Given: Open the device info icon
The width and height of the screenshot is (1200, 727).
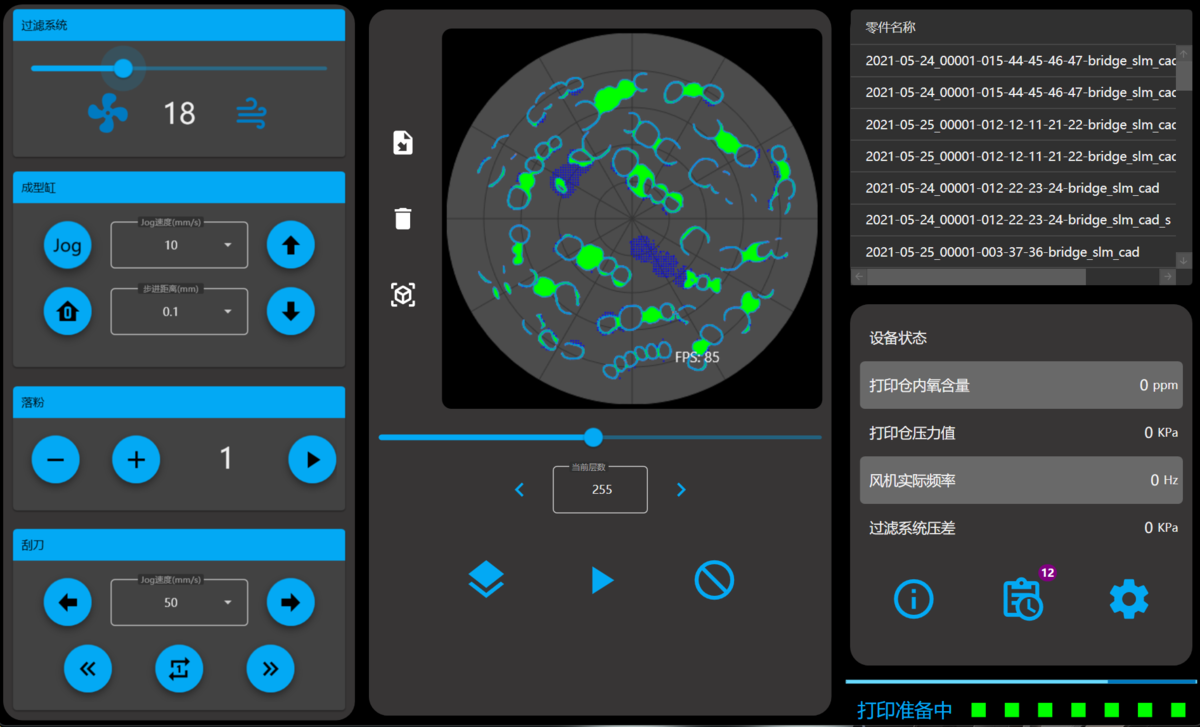Looking at the screenshot, I should pos(913,598).
